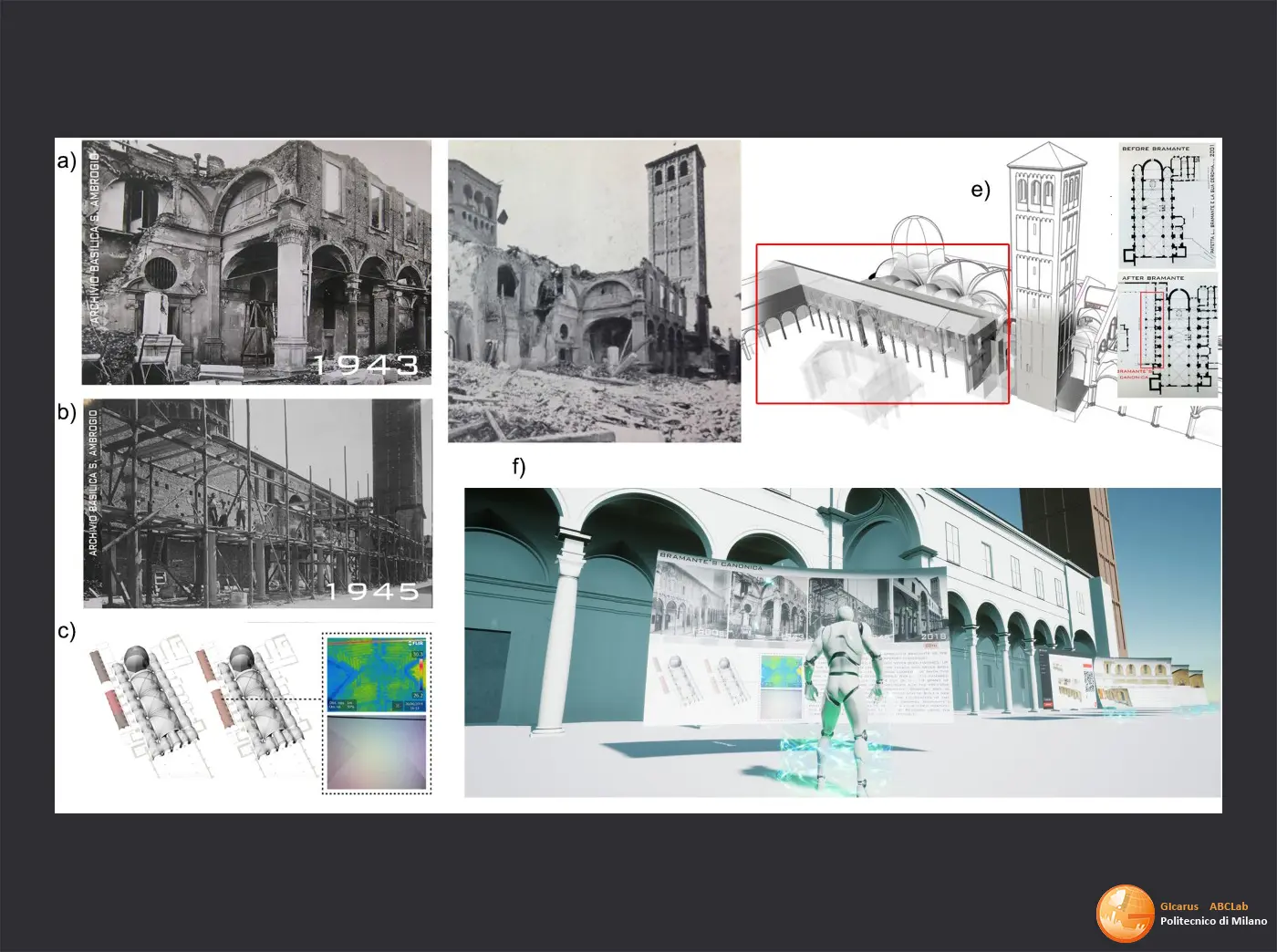The height and width of the screenshot is (952, 1277).
Task: Click the GIcarus orange globe logo
Action: pos(1126,914)
